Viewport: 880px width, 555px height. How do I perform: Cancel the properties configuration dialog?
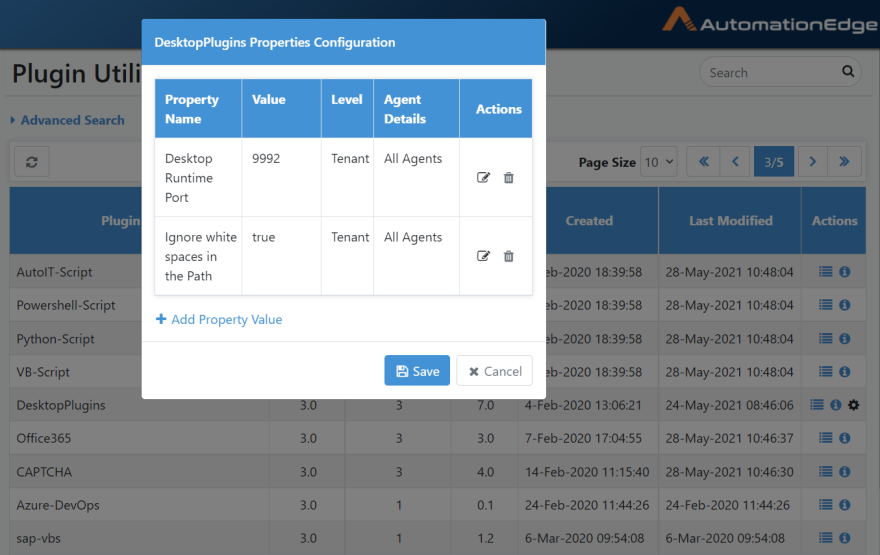494,370
